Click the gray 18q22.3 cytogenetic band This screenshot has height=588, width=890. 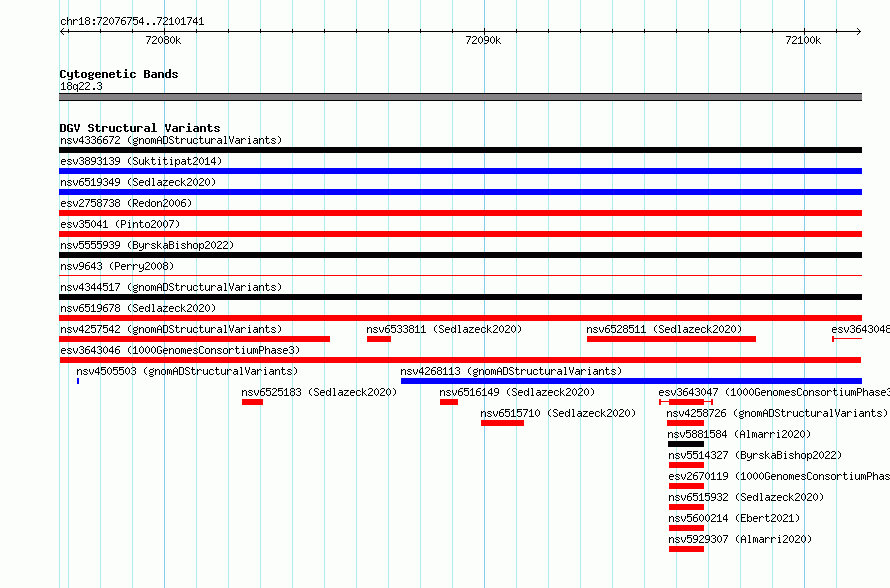point(460,97)
